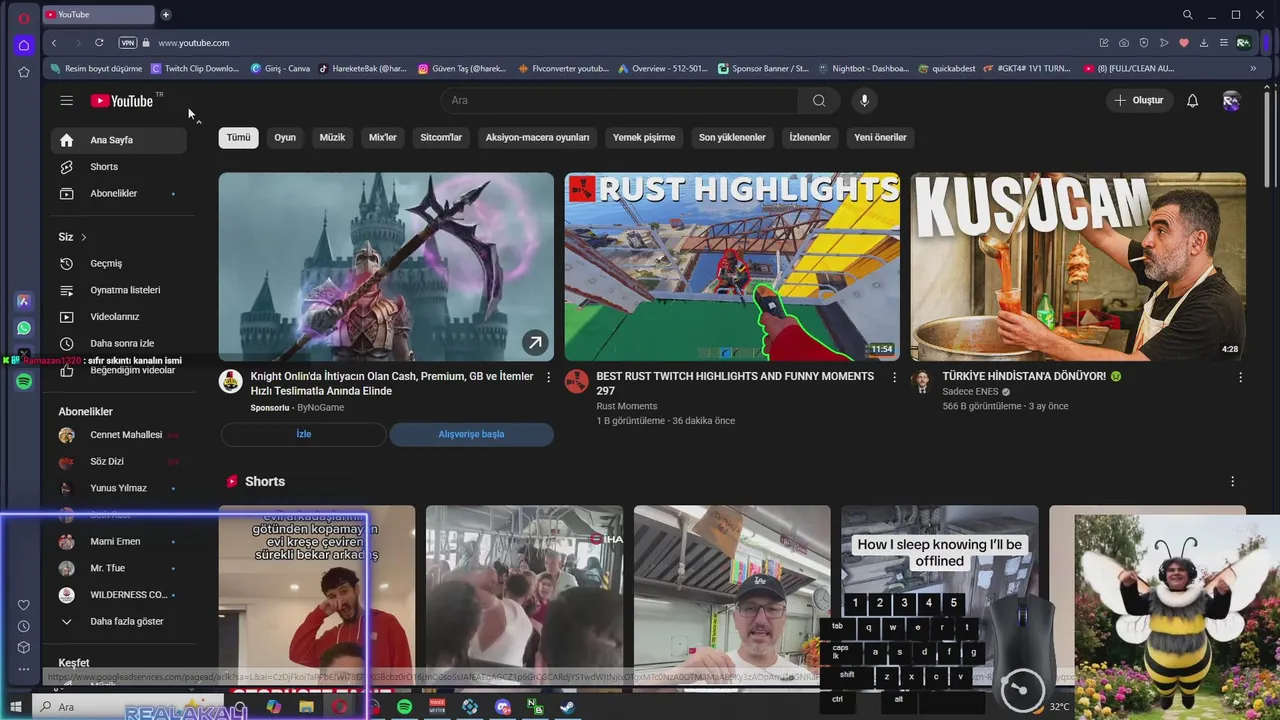Click the bookmark heart in address bar
The image size is (1280, 720).
pos(1184,43)
